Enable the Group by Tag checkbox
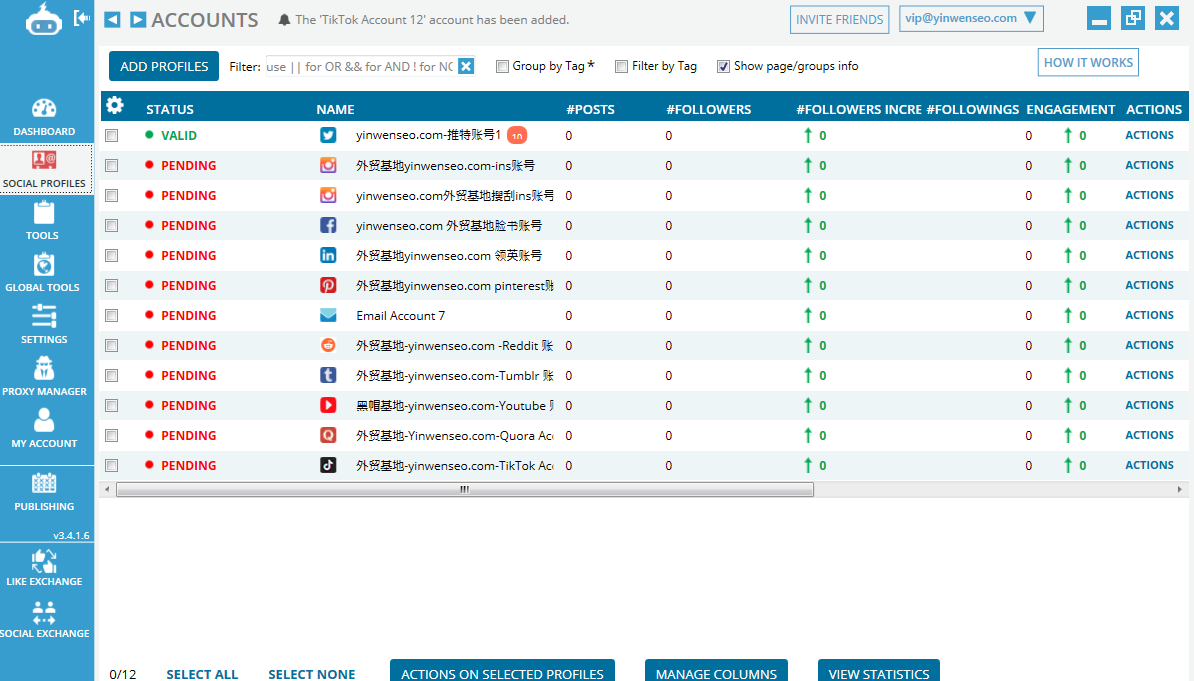The image size is (1194, 681). tap(503, 67)
